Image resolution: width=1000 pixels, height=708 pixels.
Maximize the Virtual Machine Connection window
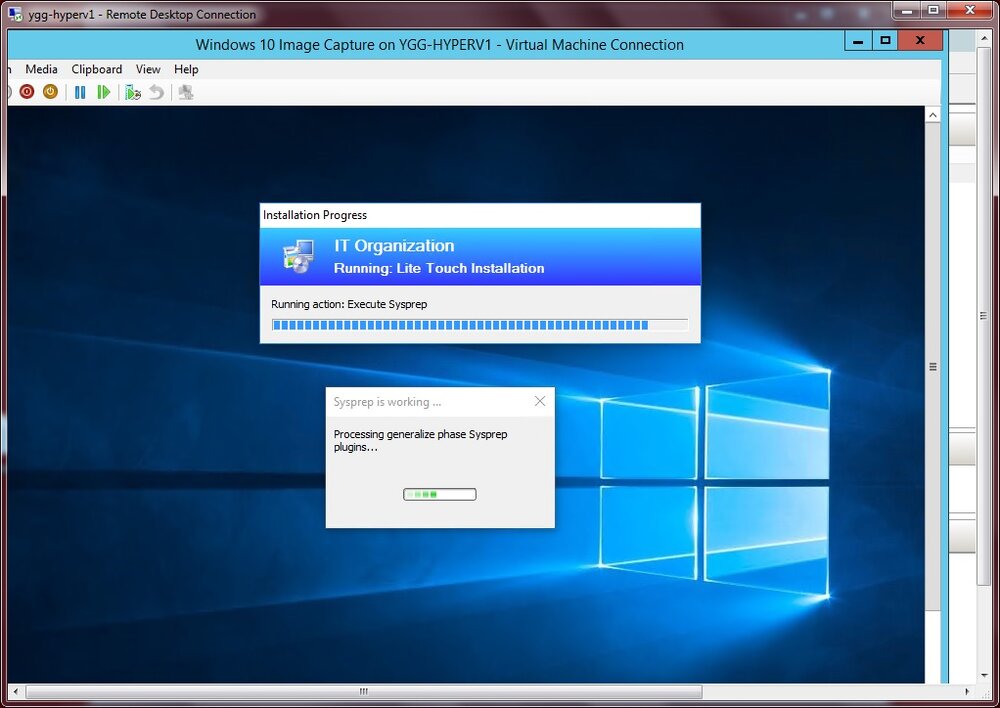(x=885, y=41)
